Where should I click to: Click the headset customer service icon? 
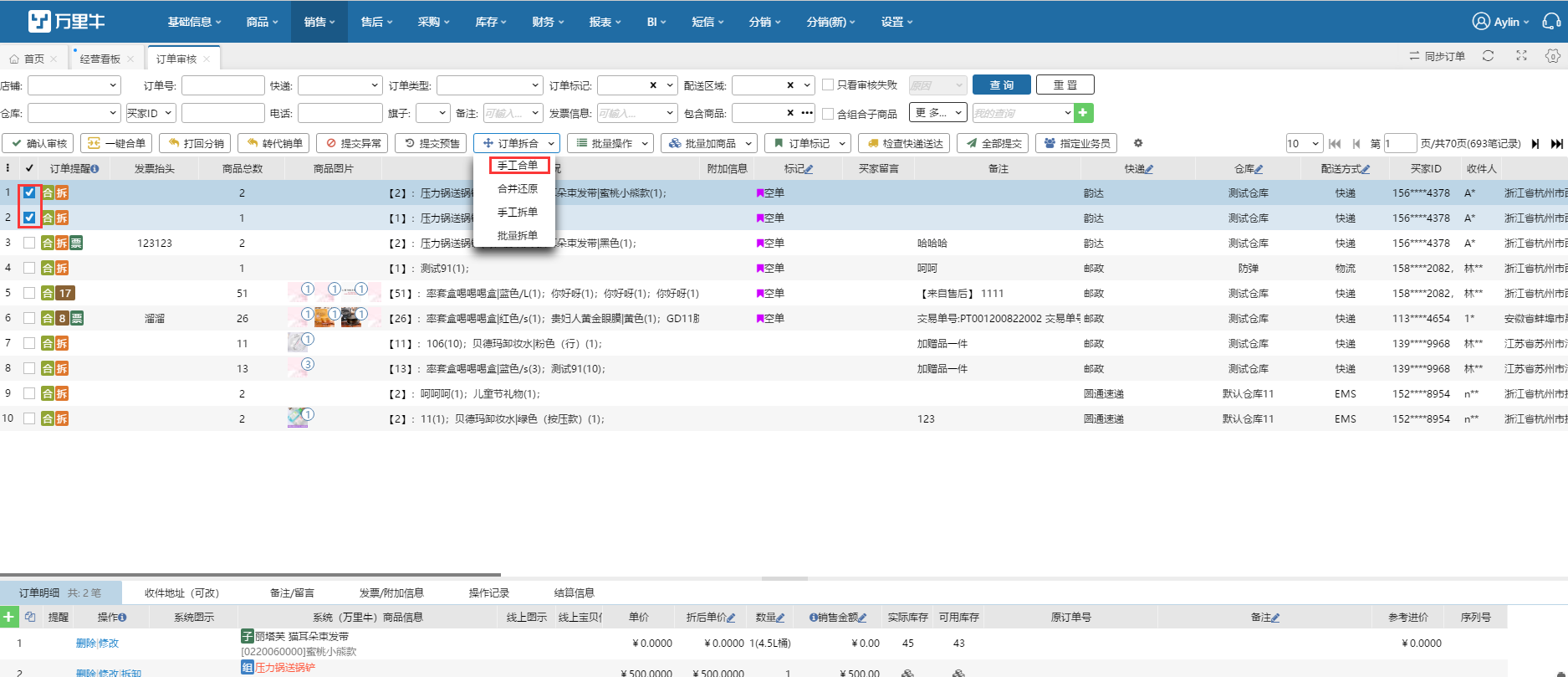(x=1551, y=22)
